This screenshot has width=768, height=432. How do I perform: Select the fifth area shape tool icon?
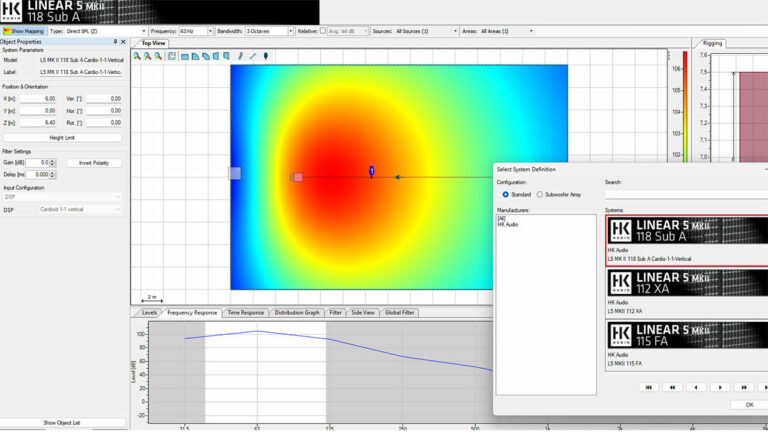pos(226,57)
